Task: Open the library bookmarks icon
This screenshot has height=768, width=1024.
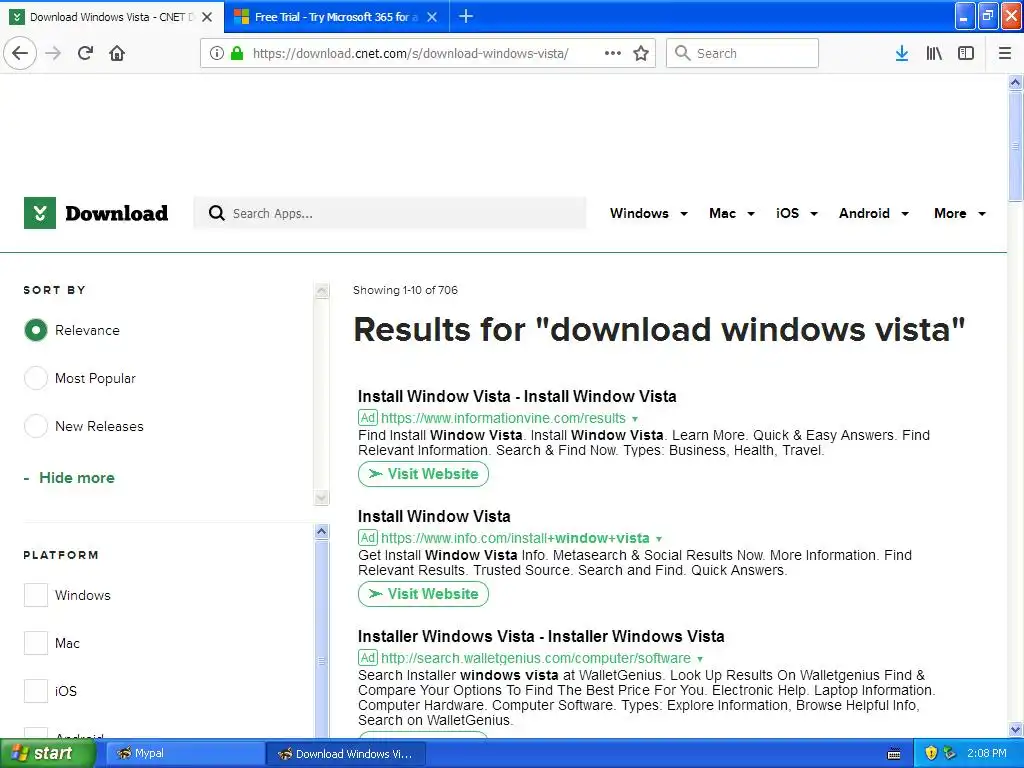Action: (x=934, y=53)
